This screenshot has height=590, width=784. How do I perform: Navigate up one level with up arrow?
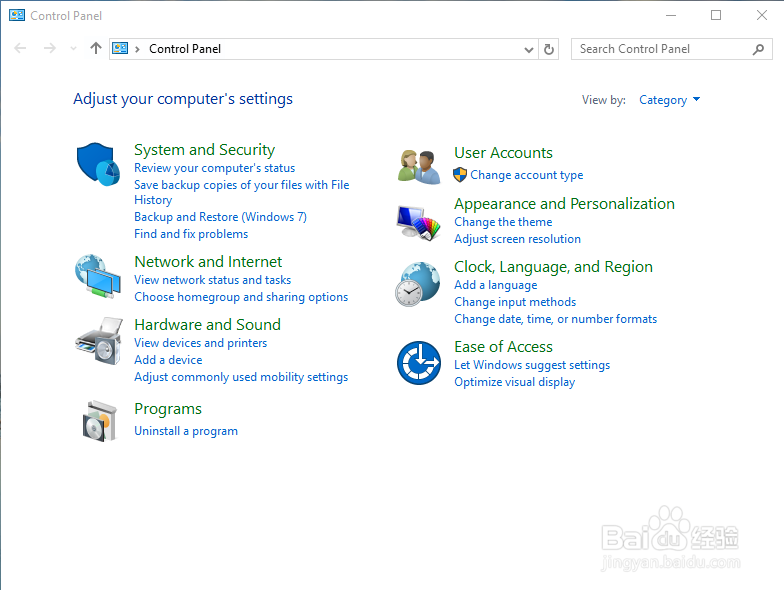click(x=96, y=48)
